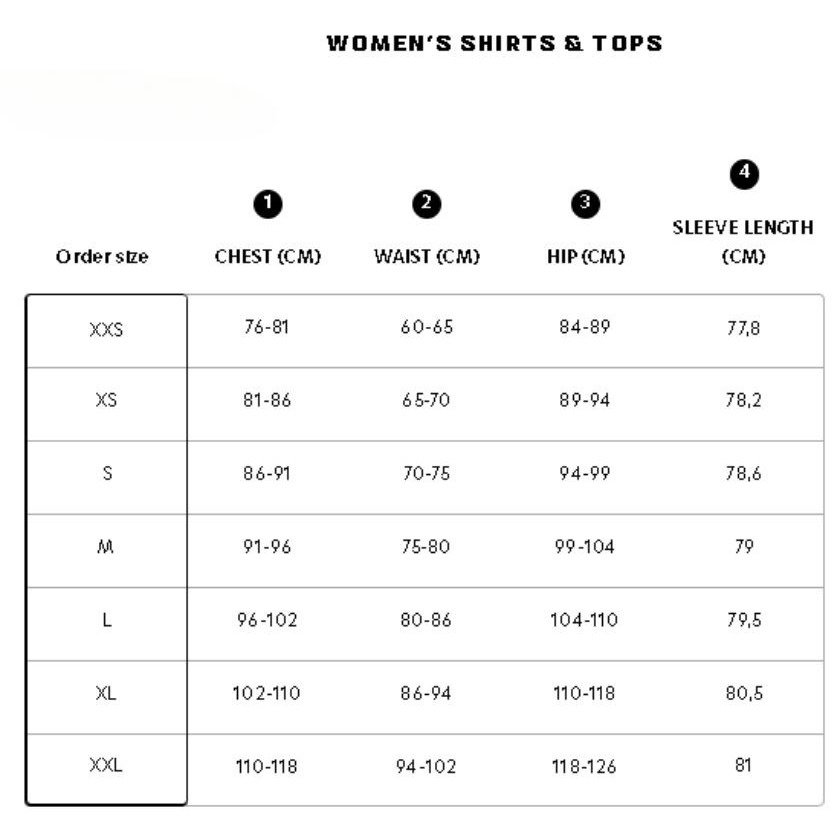Click the Order size column label

click(102, 257)
